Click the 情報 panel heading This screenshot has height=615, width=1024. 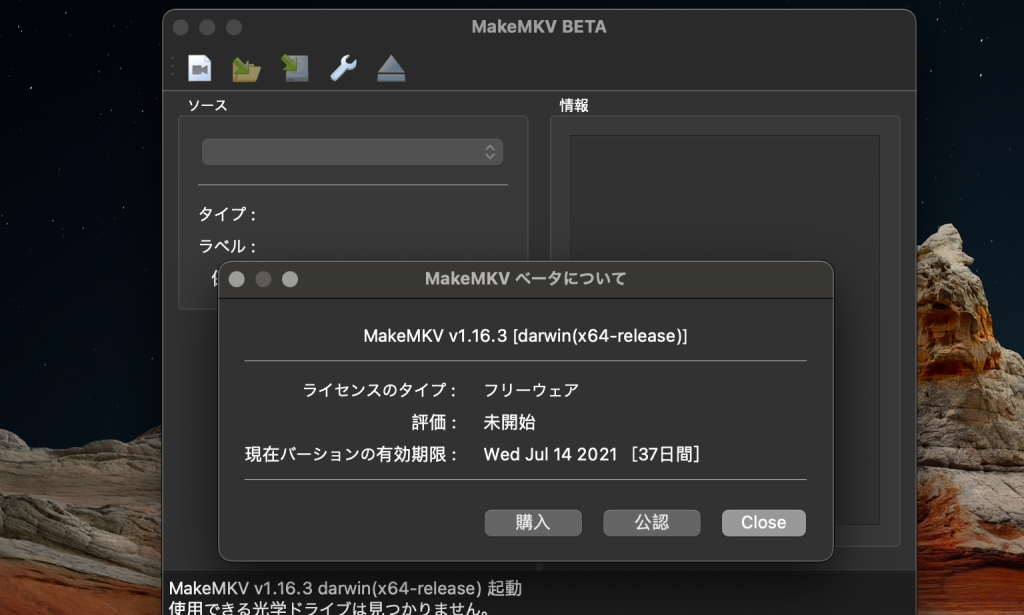[574, 105]
